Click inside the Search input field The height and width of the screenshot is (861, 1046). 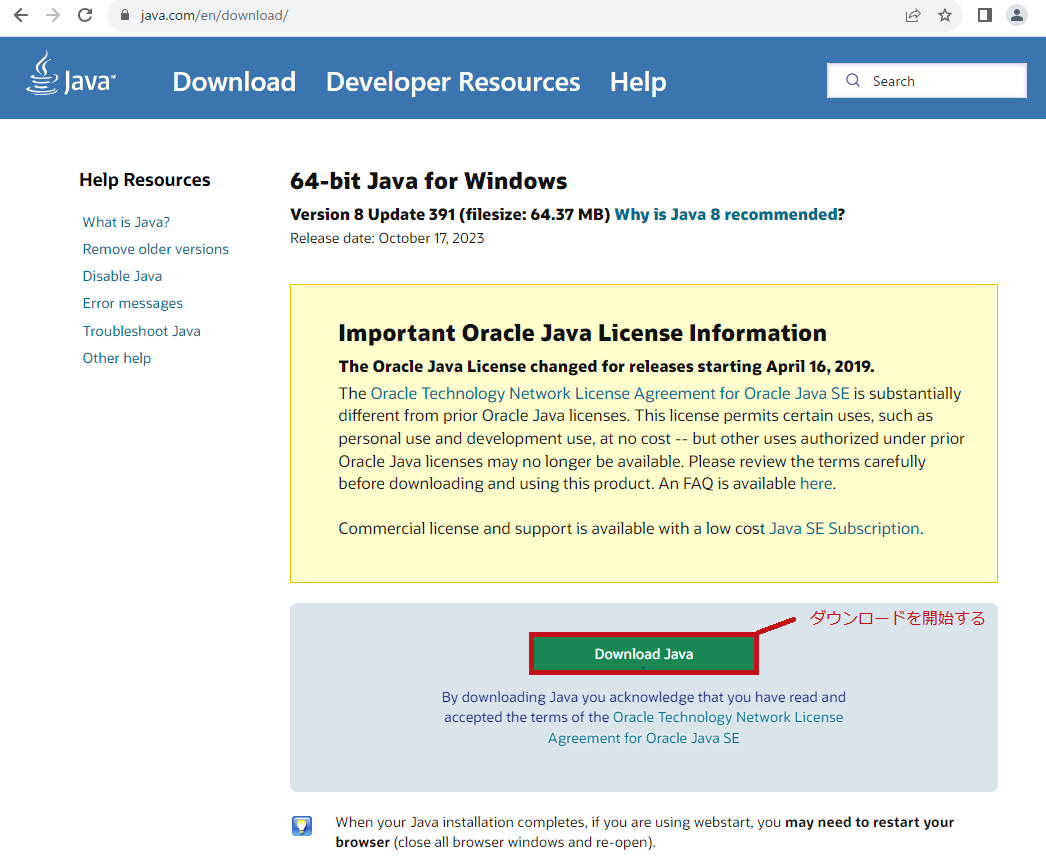tap(927, 81)
